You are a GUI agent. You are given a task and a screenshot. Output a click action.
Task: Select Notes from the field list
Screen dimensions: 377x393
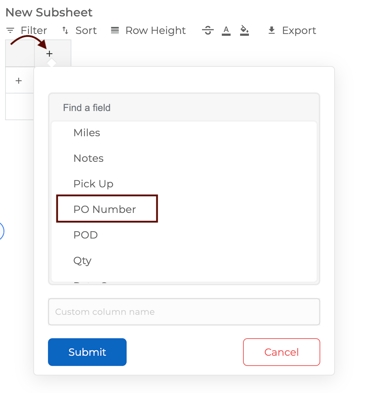(x=184, y=158)
